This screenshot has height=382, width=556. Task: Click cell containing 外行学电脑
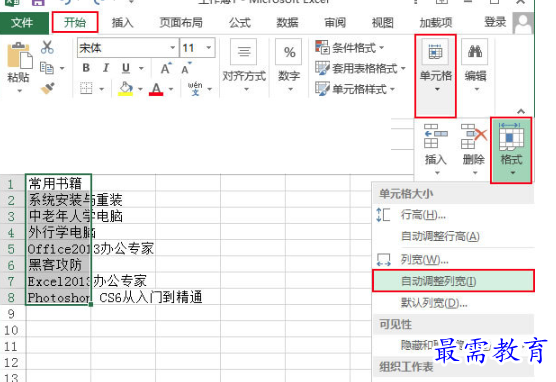coord(58,232)
